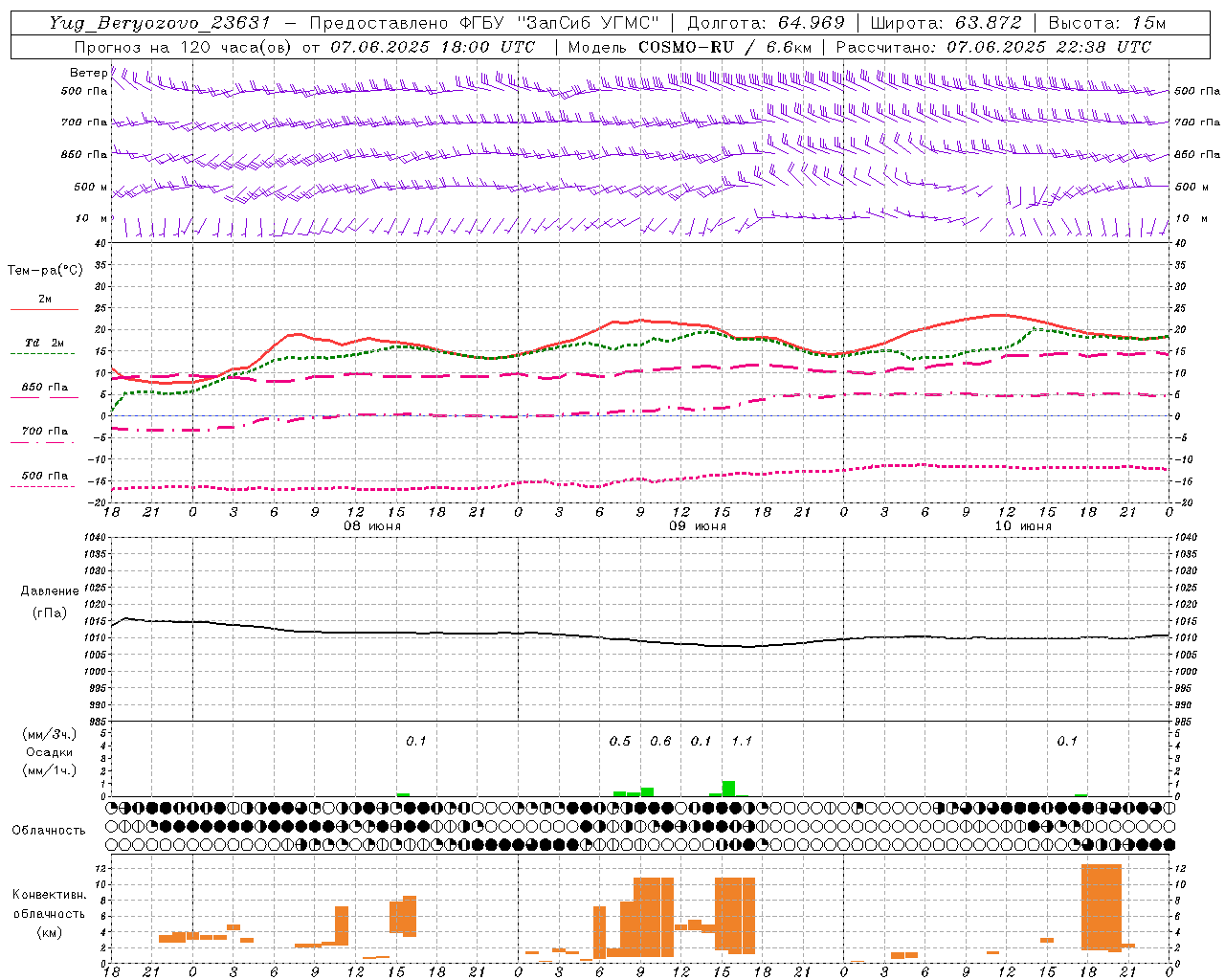Click the Ветер panel label

pos(89,73)
